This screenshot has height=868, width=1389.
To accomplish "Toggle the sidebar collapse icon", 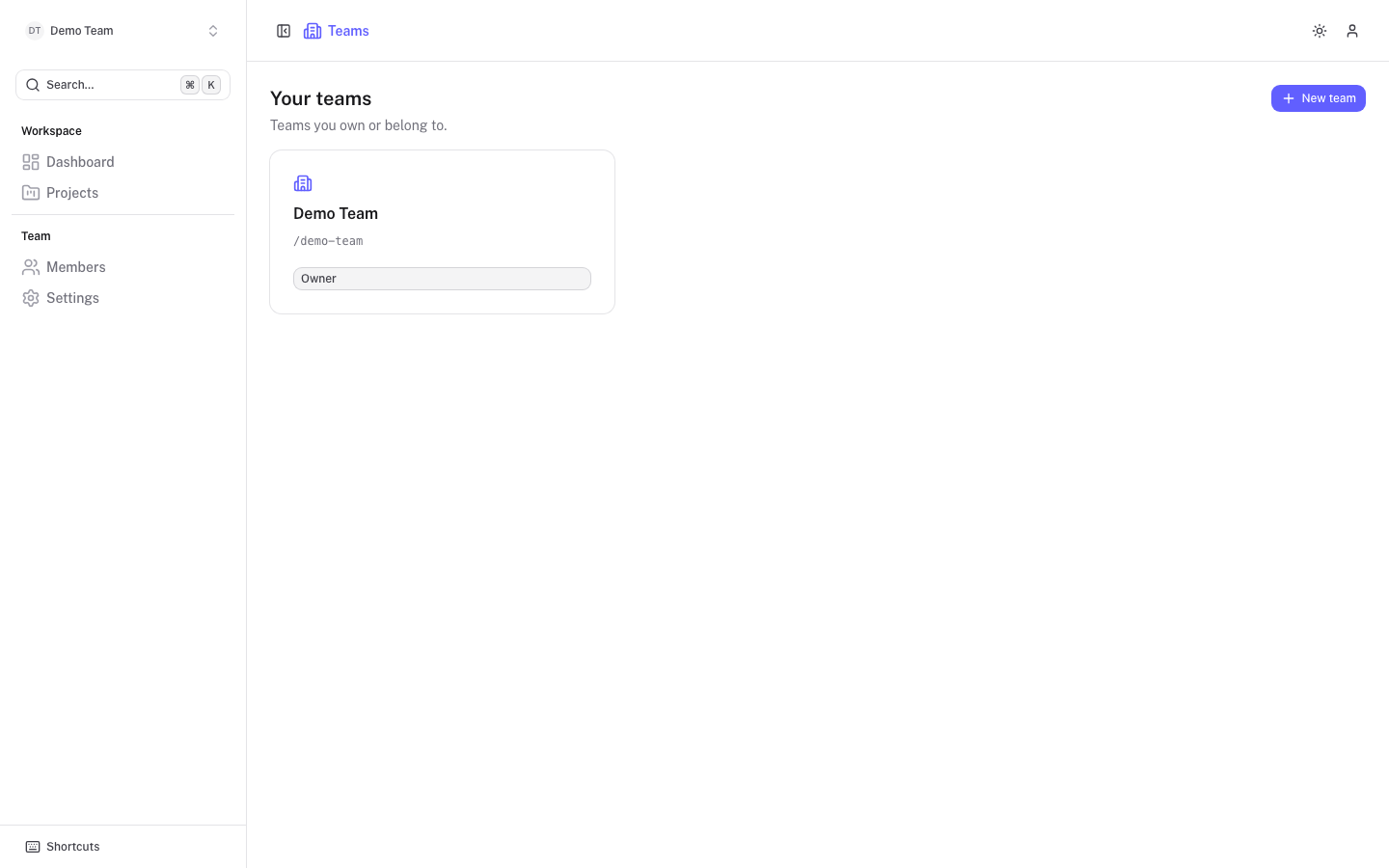I will click(x=284, y=31).
